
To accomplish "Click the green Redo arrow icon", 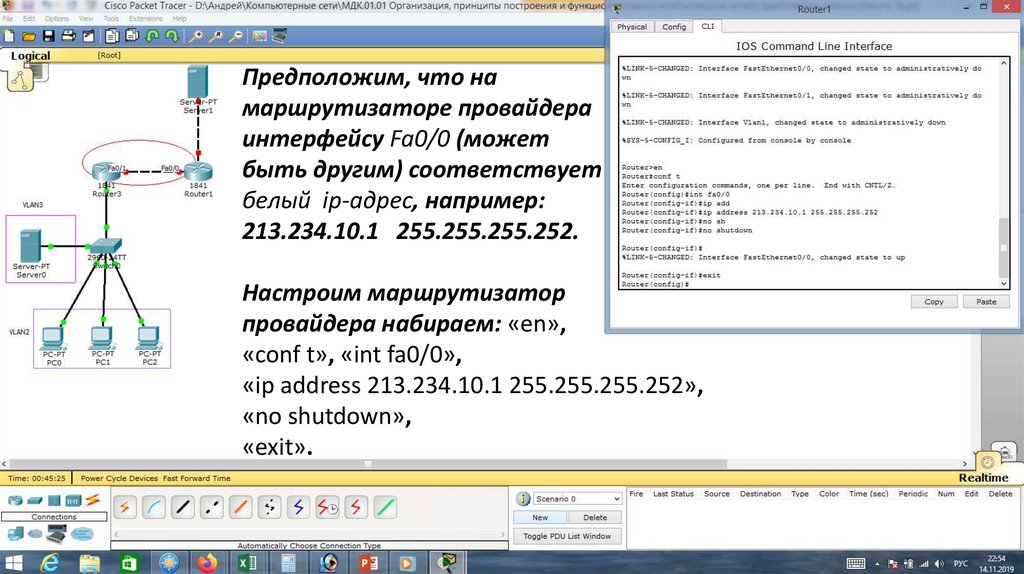I will pyautogui.click(x=172, y=36).
